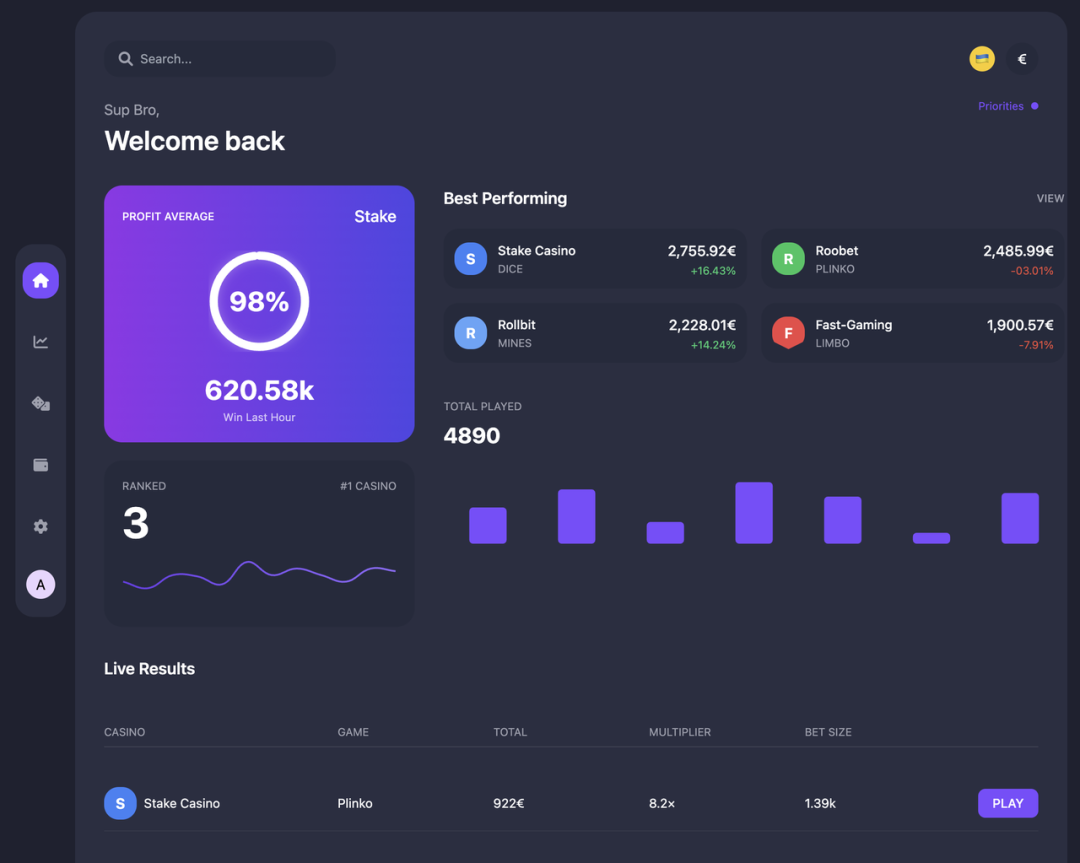Image resolution: width=1080 pixels, height=863 pixels.
Task: Focus the Search input field
Action: click(x=220, y=59)
